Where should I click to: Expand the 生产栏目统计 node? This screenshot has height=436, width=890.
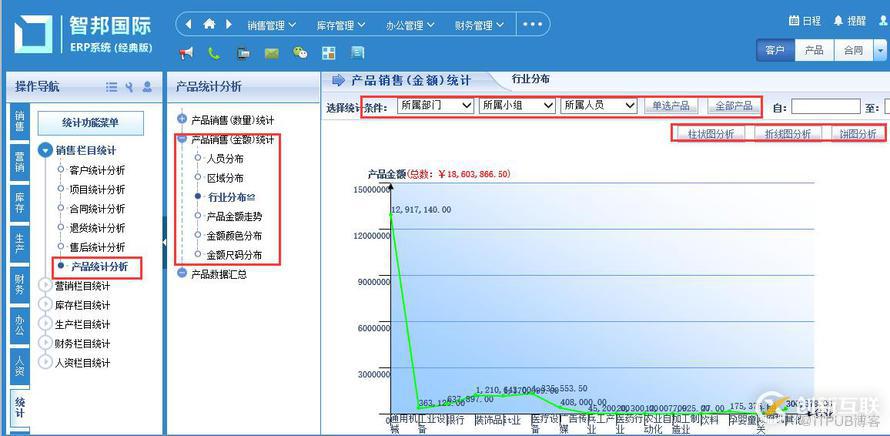[x=45, y=325]
